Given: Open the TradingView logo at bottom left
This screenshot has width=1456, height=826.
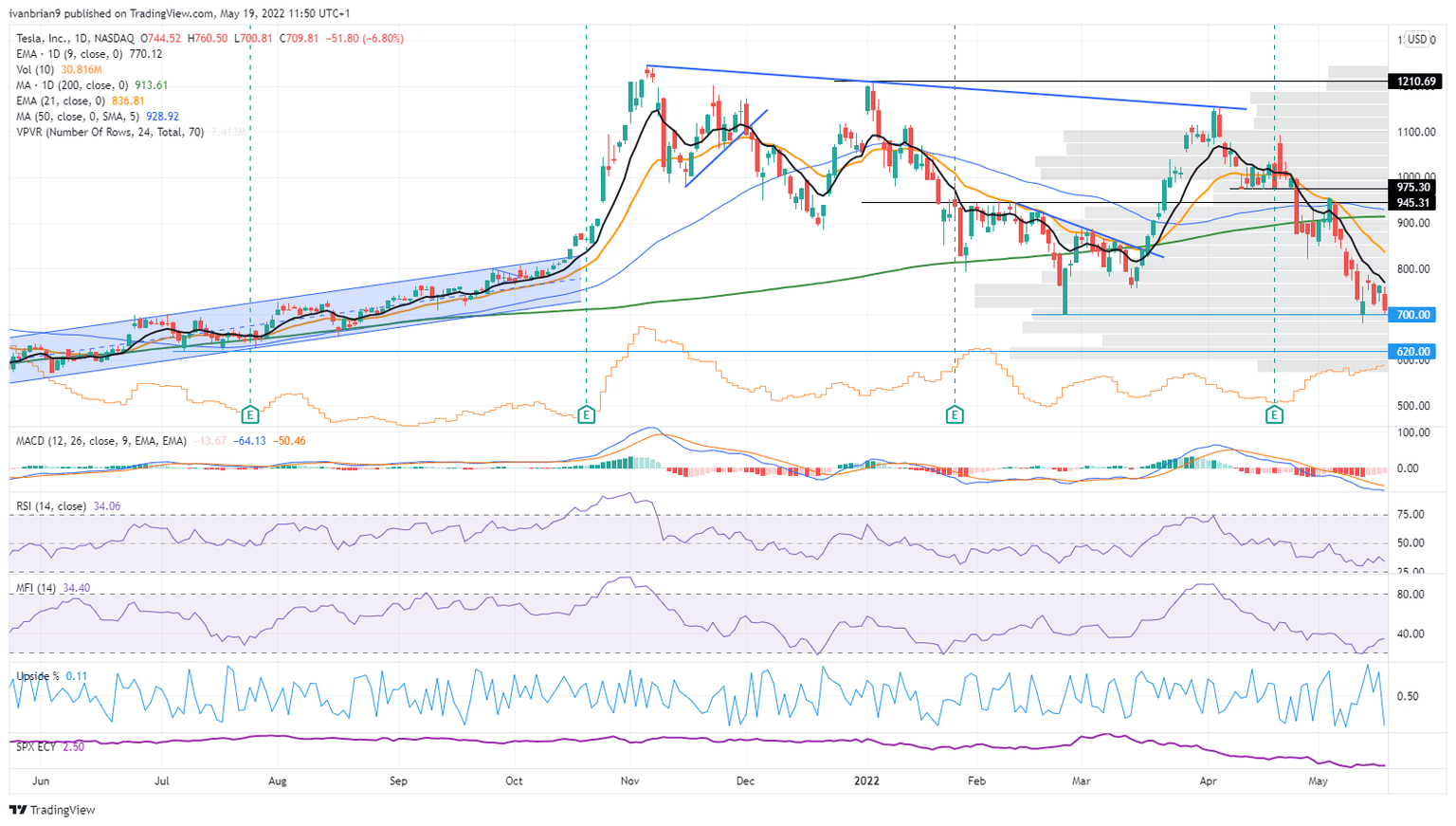Looking at the screenshot, I should tap(52, 810).
